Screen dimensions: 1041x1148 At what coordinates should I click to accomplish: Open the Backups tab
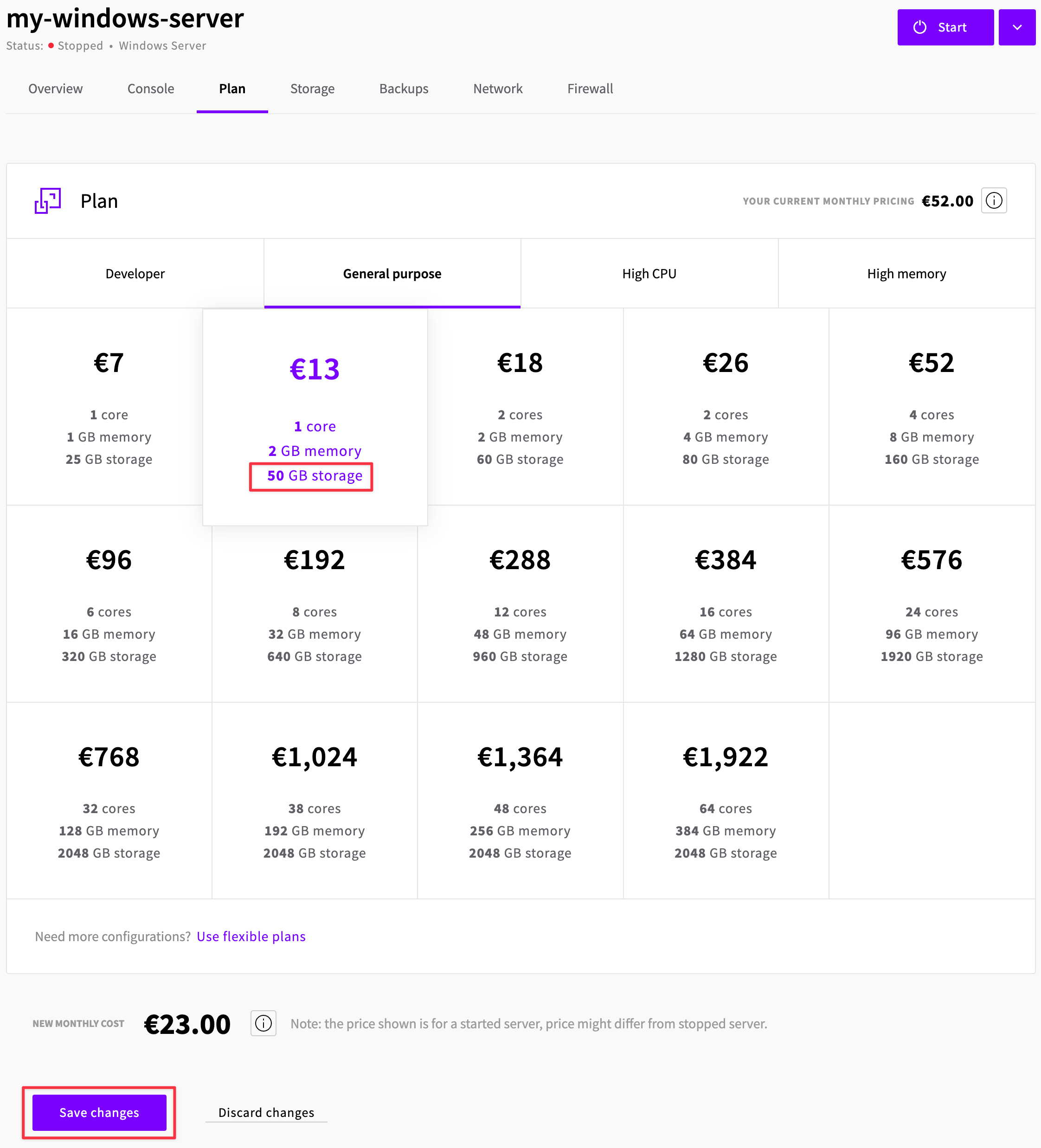404,89
